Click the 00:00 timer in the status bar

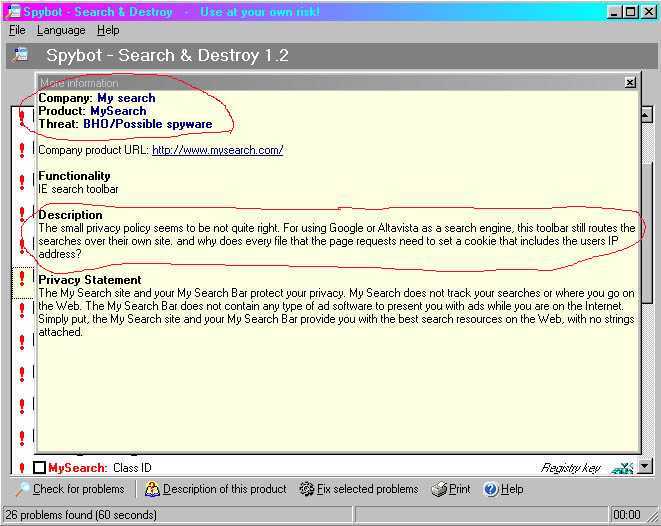(x=626, y=515)
